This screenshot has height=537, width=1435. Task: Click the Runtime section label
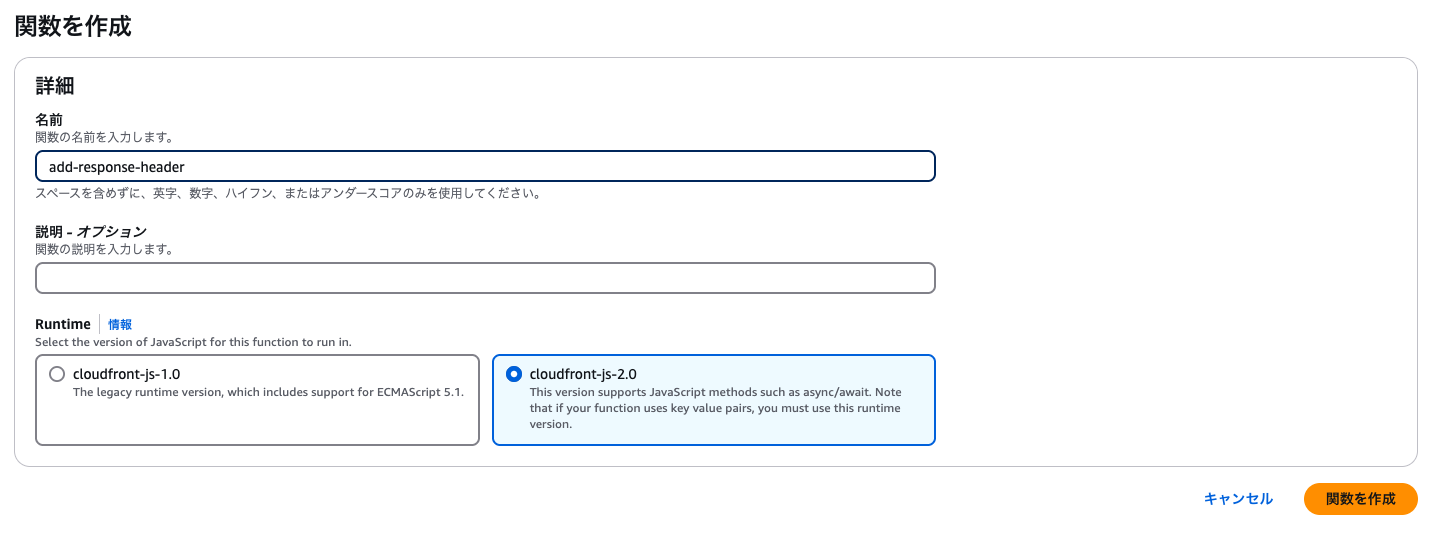click(x=63, y=324)
